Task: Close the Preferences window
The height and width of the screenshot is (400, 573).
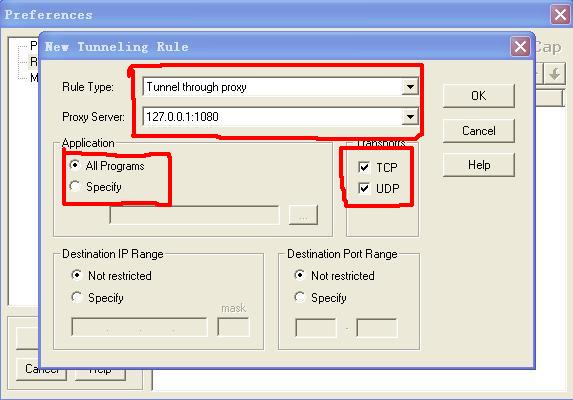Action: tap(560, 15)
